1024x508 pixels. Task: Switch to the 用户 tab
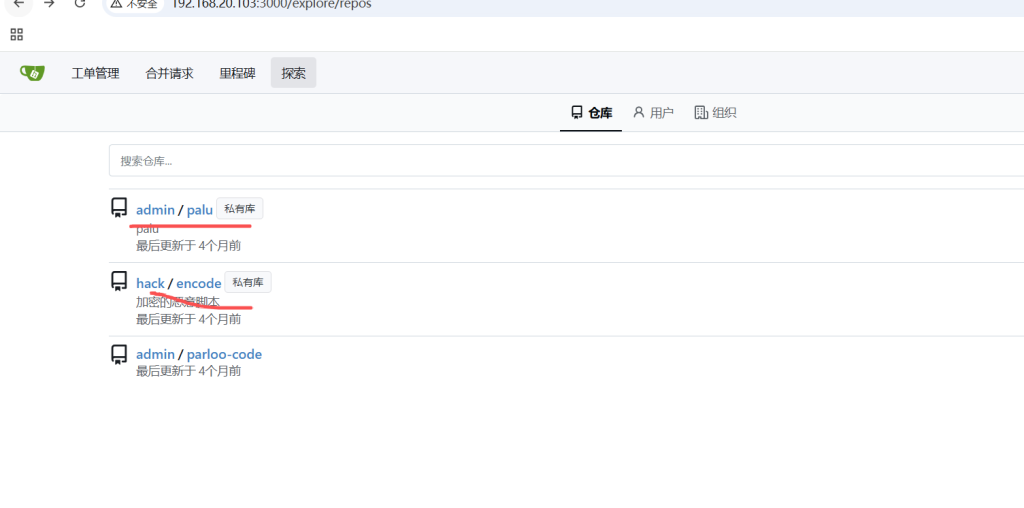pyautogui.click(x=653, y=113)
